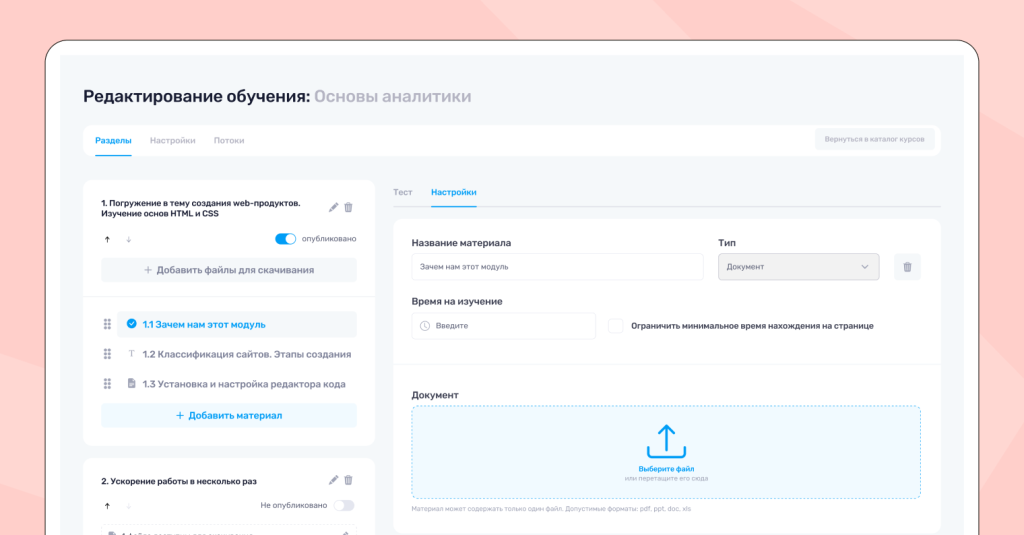The width and height of the screenshot is (1024, 535).
Task: Grab drag handle of item 1.1
Action: [107, 324]
